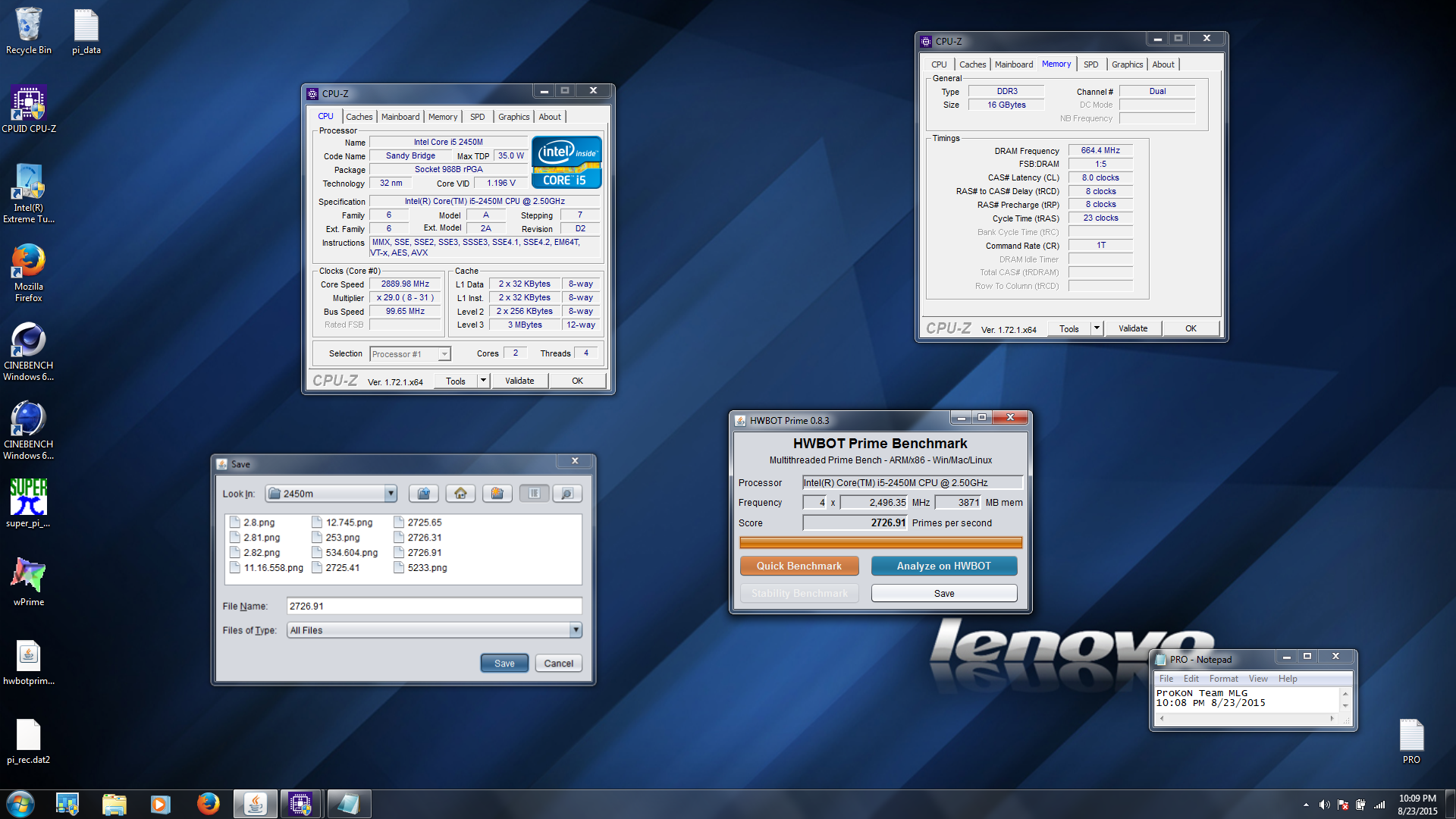1456x819 pixels.
Task: Open Windows Media Player on taskbar
Action: click(x=160, y=804)
